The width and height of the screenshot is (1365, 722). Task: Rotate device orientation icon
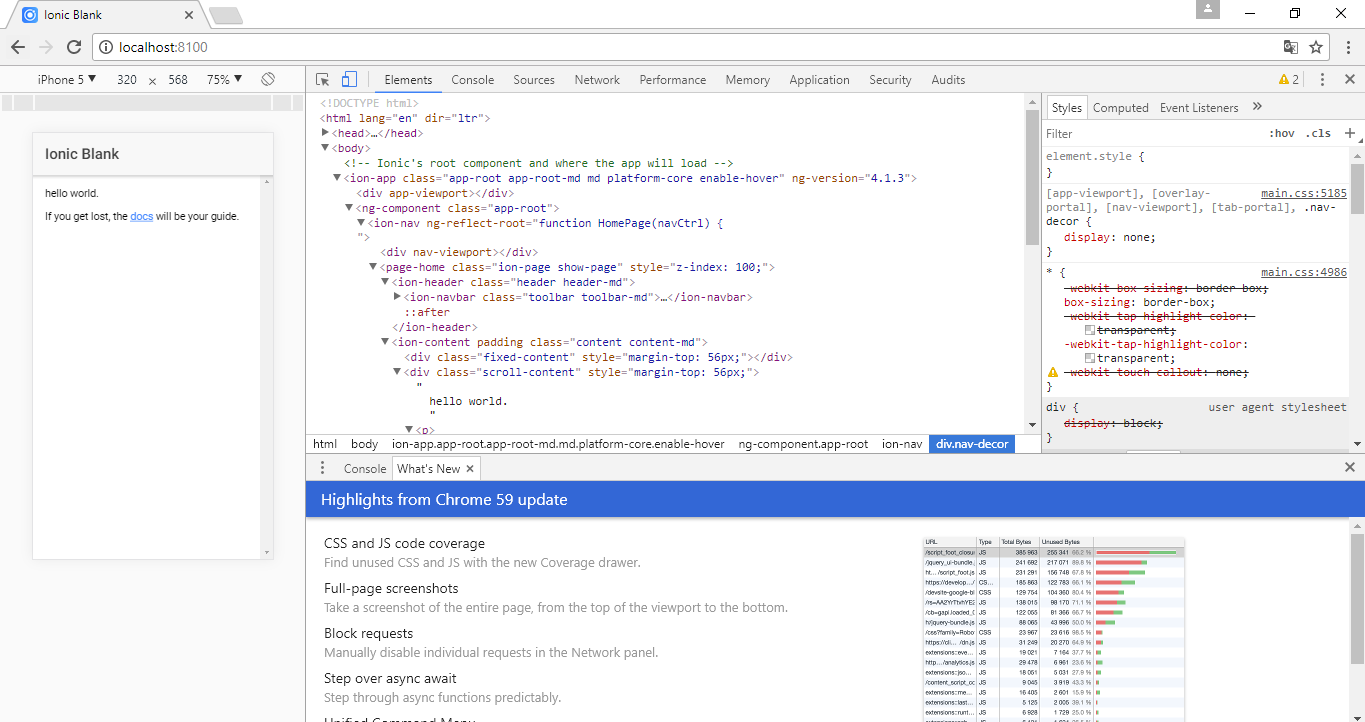(268, 79)
